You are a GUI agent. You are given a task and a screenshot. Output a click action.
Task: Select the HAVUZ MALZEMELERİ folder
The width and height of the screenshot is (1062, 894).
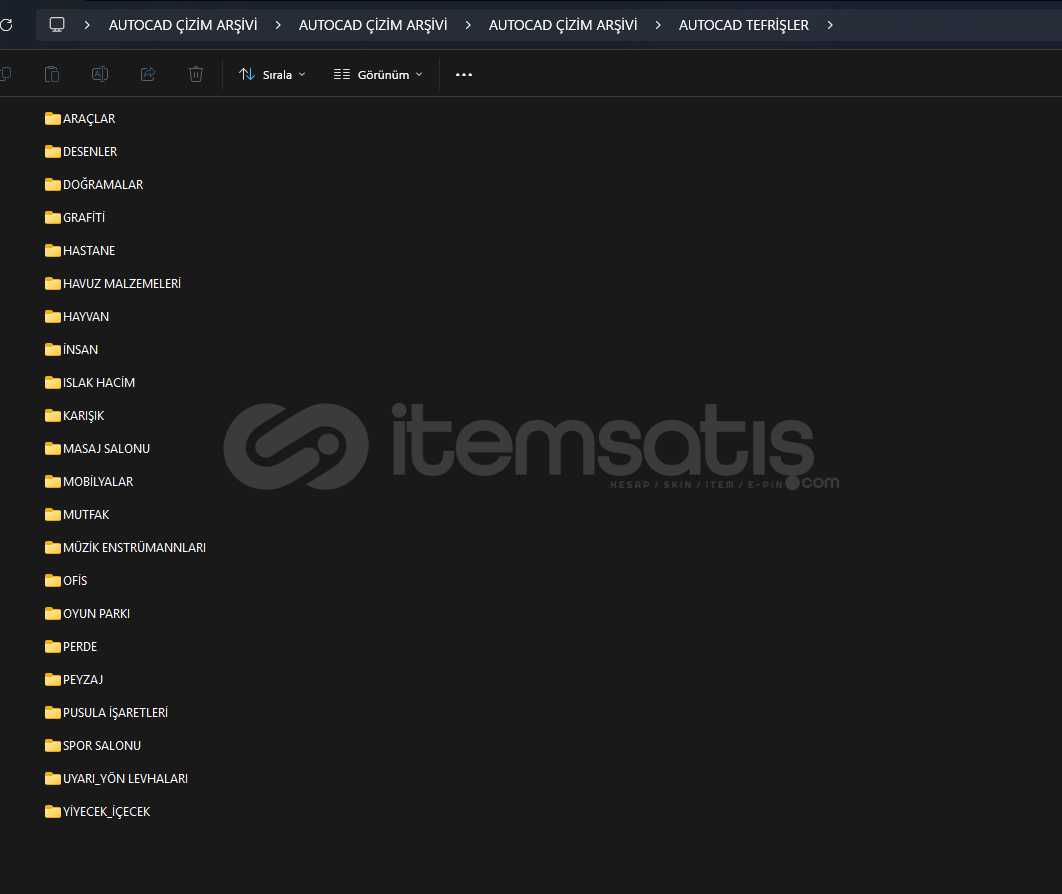click(x=121, y=284)
